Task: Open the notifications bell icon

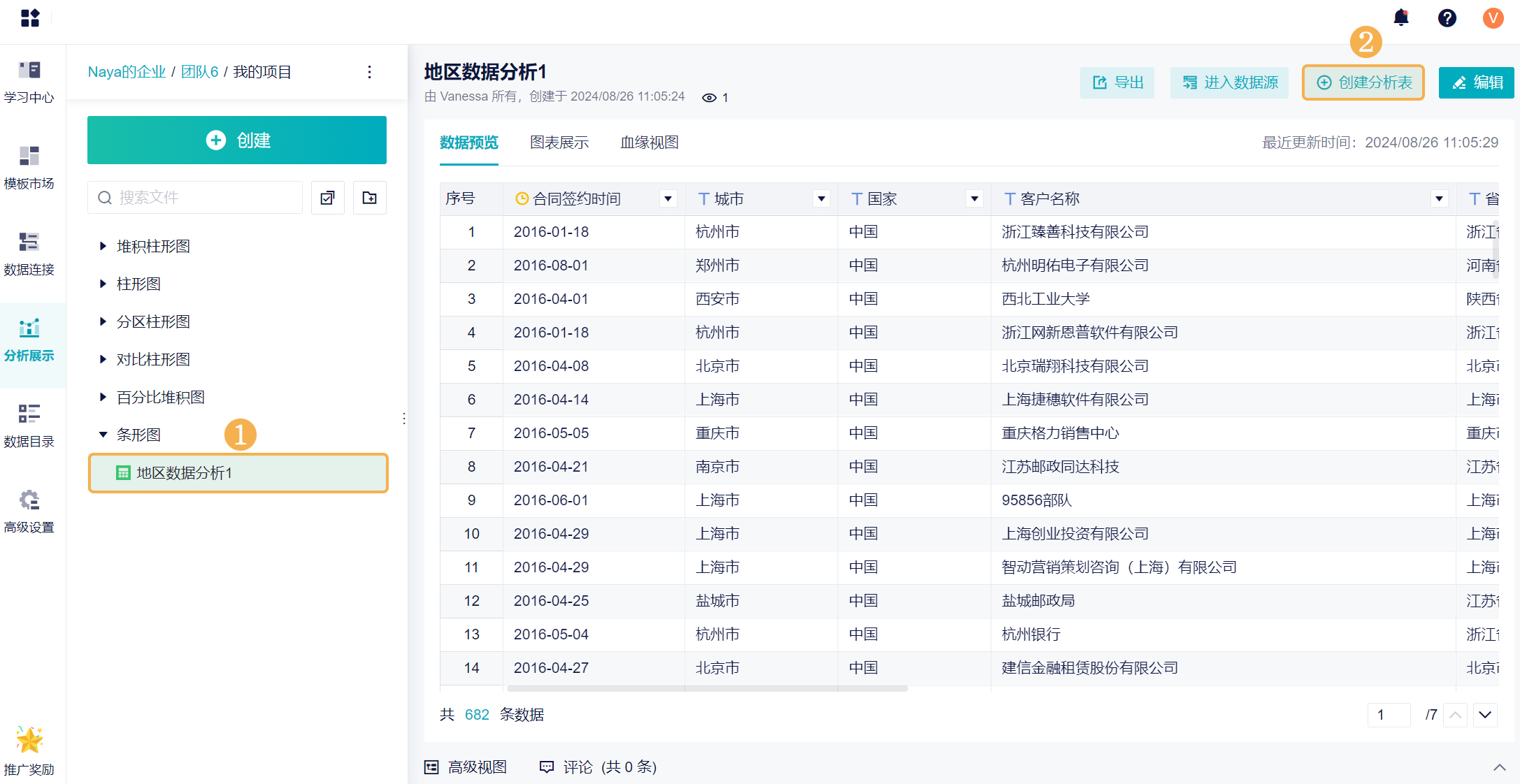Action: 1401,17
